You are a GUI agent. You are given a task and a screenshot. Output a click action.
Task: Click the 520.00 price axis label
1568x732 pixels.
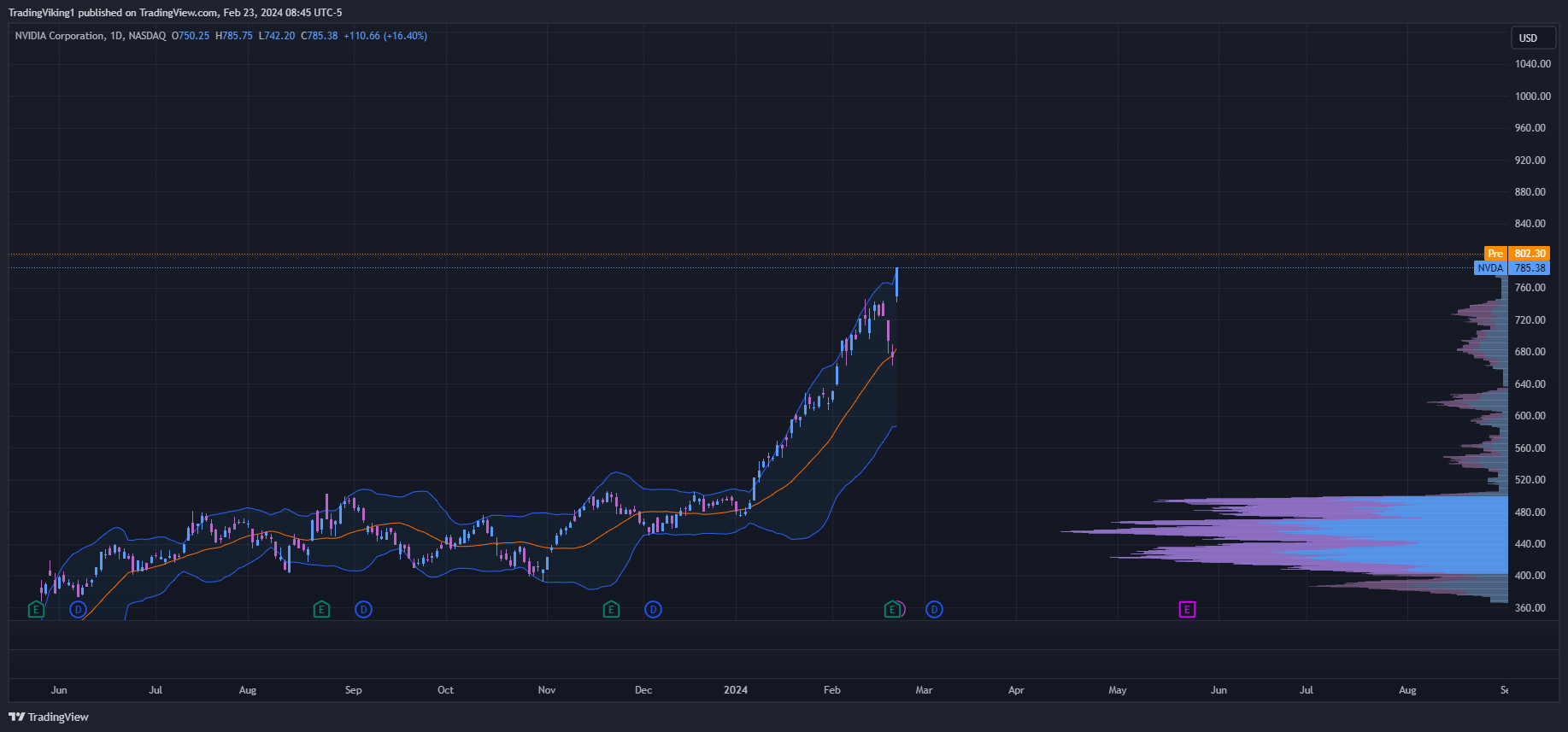point(1530,480)
